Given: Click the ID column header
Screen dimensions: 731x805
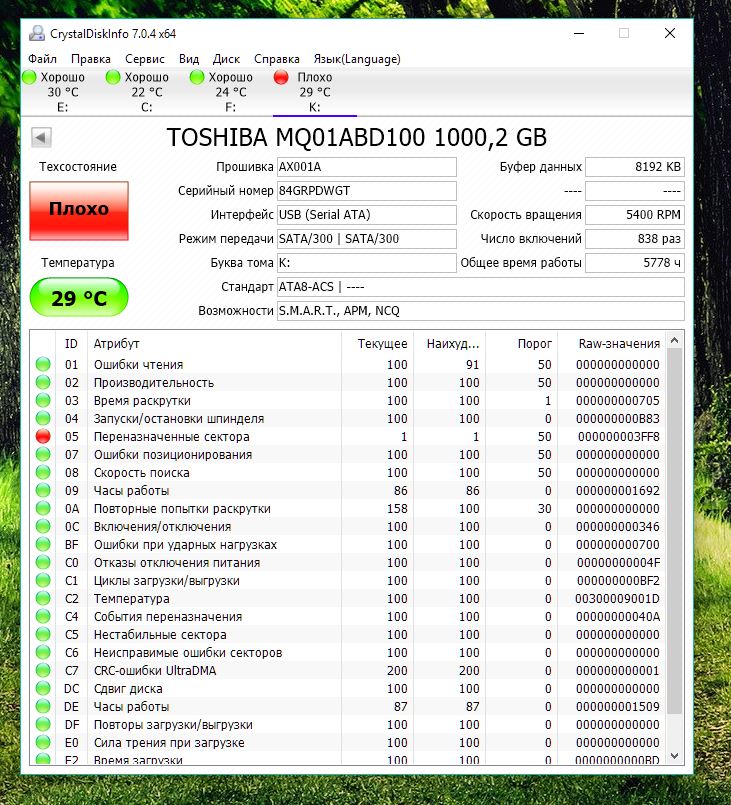Looking at the screenshot, I should click(71, 343).
